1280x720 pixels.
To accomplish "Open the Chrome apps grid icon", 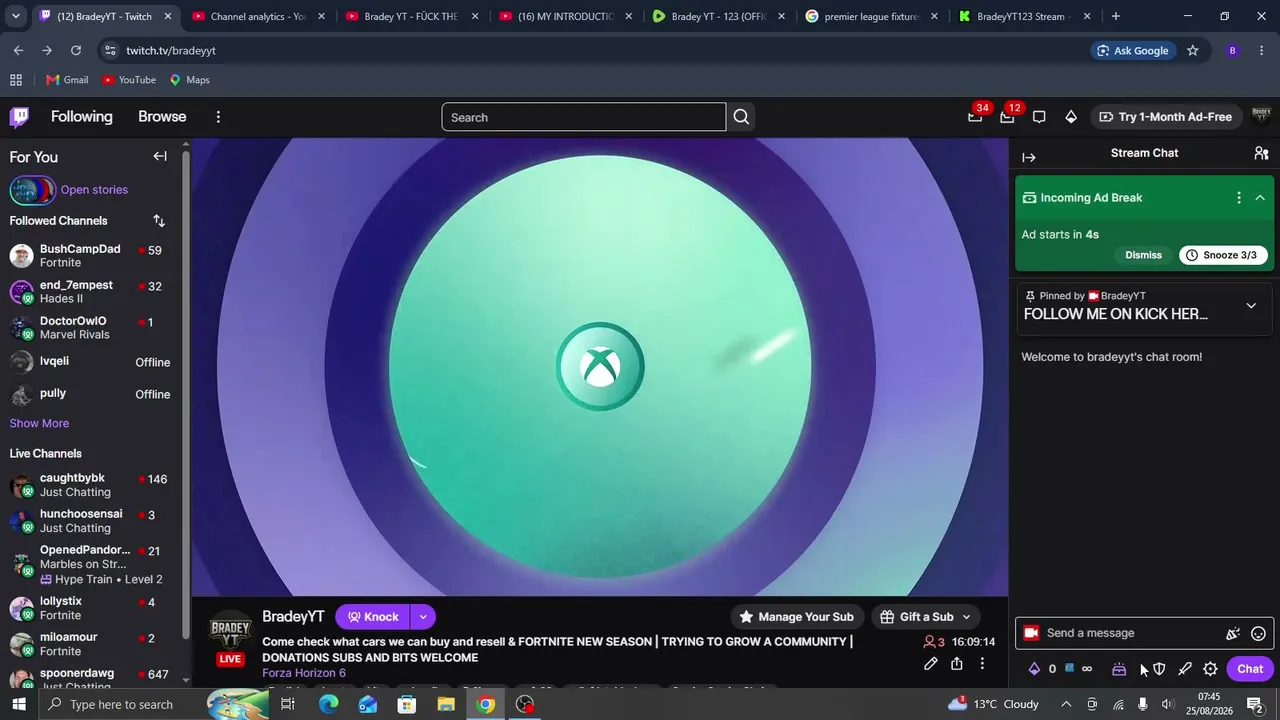I will (x=16, y=80).
